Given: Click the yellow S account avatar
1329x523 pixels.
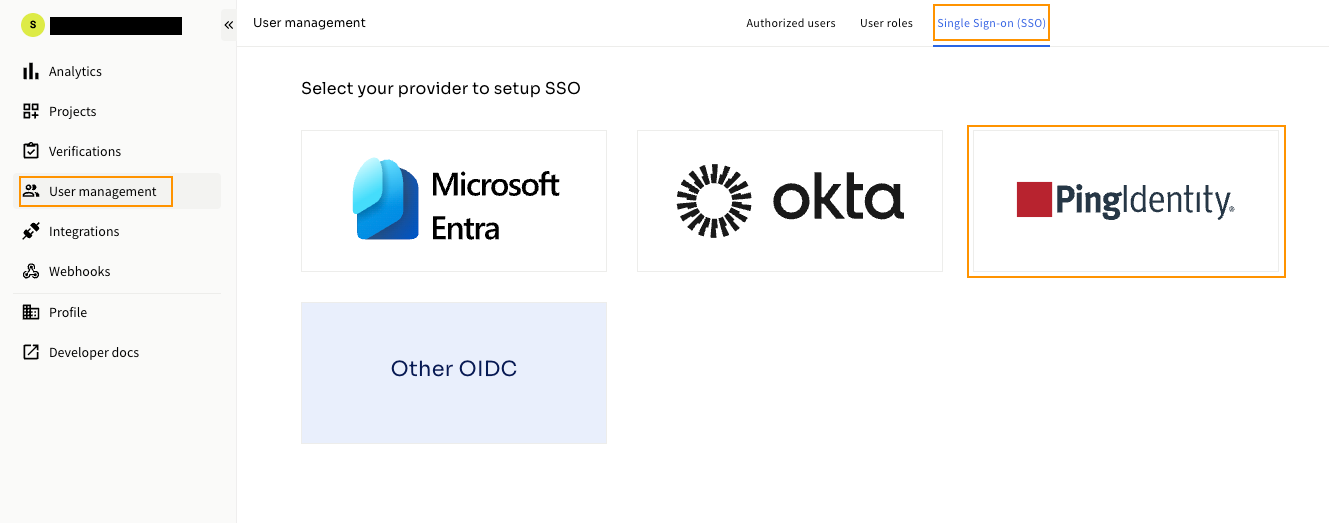Looking at the screenshot, I should click(33, 25).
